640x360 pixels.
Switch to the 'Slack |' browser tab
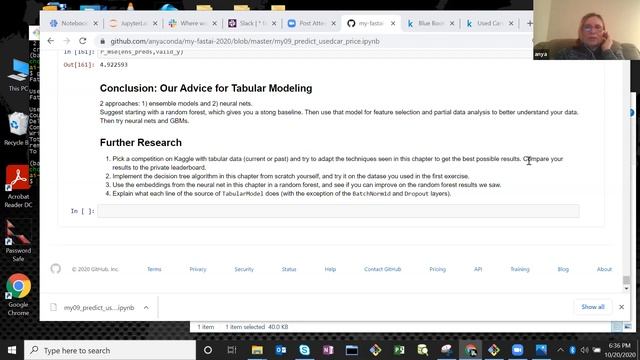coord(252,23)
